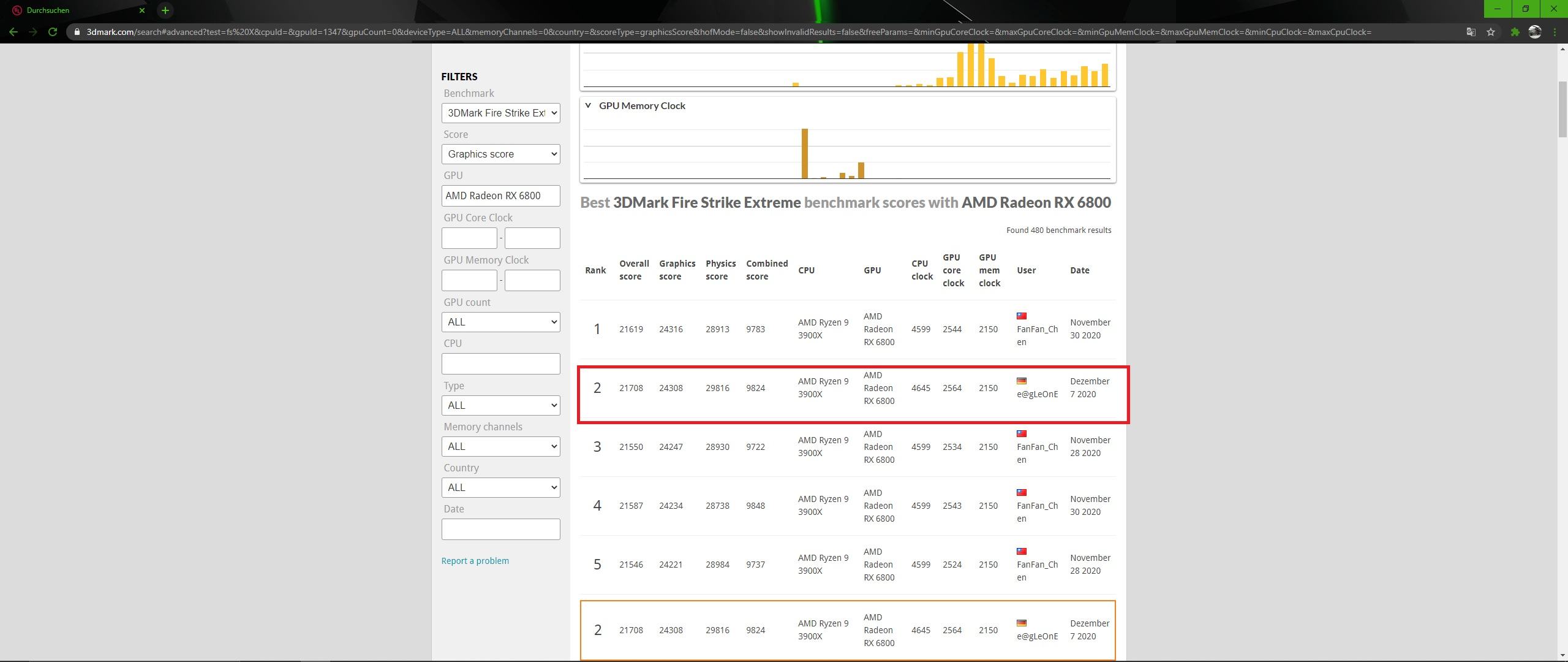Screen dimensions: 1568x662
Task: View the site lock security icon
Action: pyautogui.click(x=77, y=32)
